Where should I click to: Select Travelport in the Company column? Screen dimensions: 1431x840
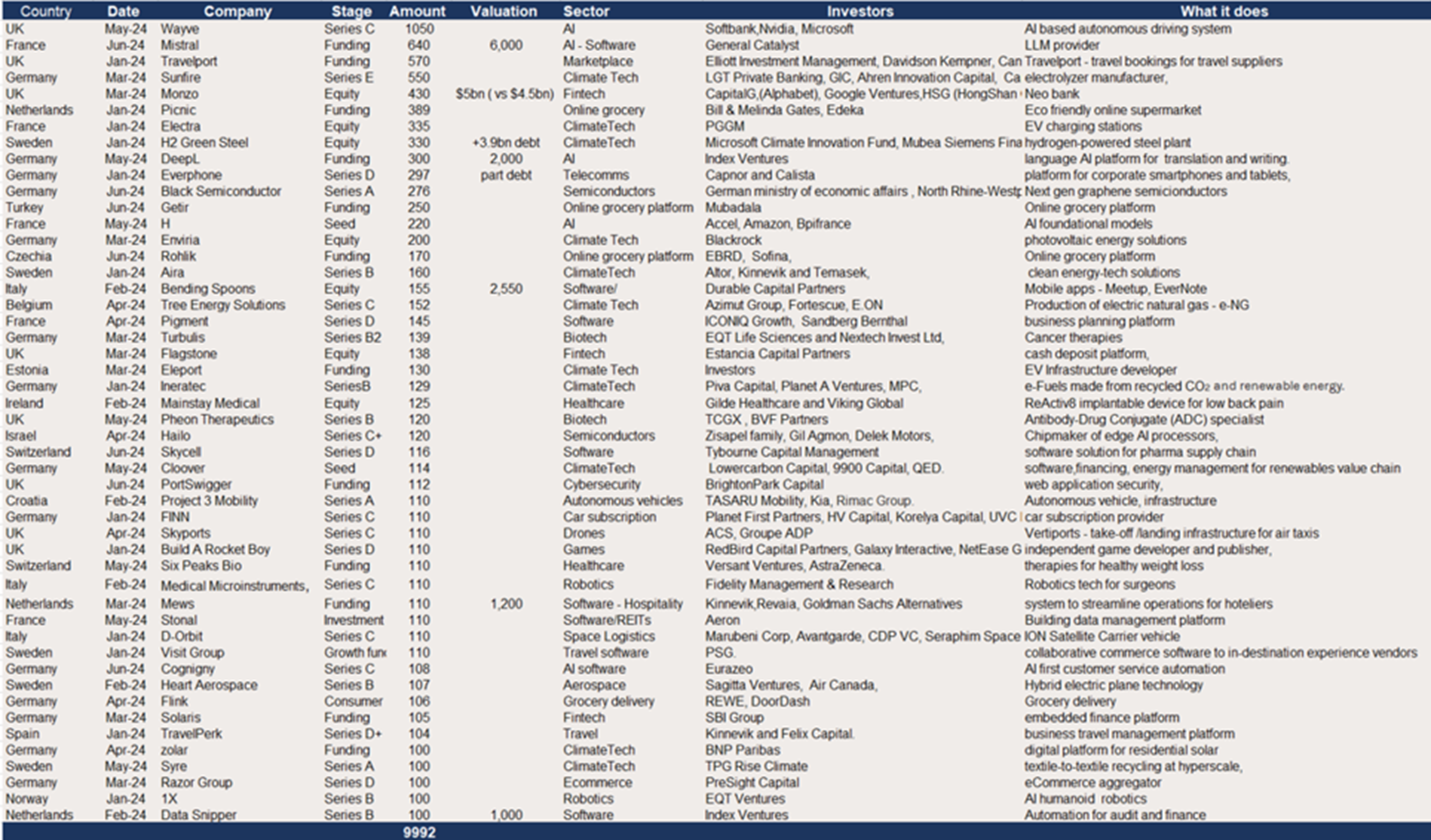tap(188, 61)
